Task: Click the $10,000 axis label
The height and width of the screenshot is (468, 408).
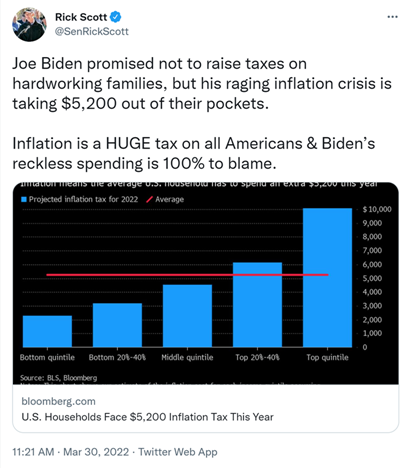Action: [377, 209]
